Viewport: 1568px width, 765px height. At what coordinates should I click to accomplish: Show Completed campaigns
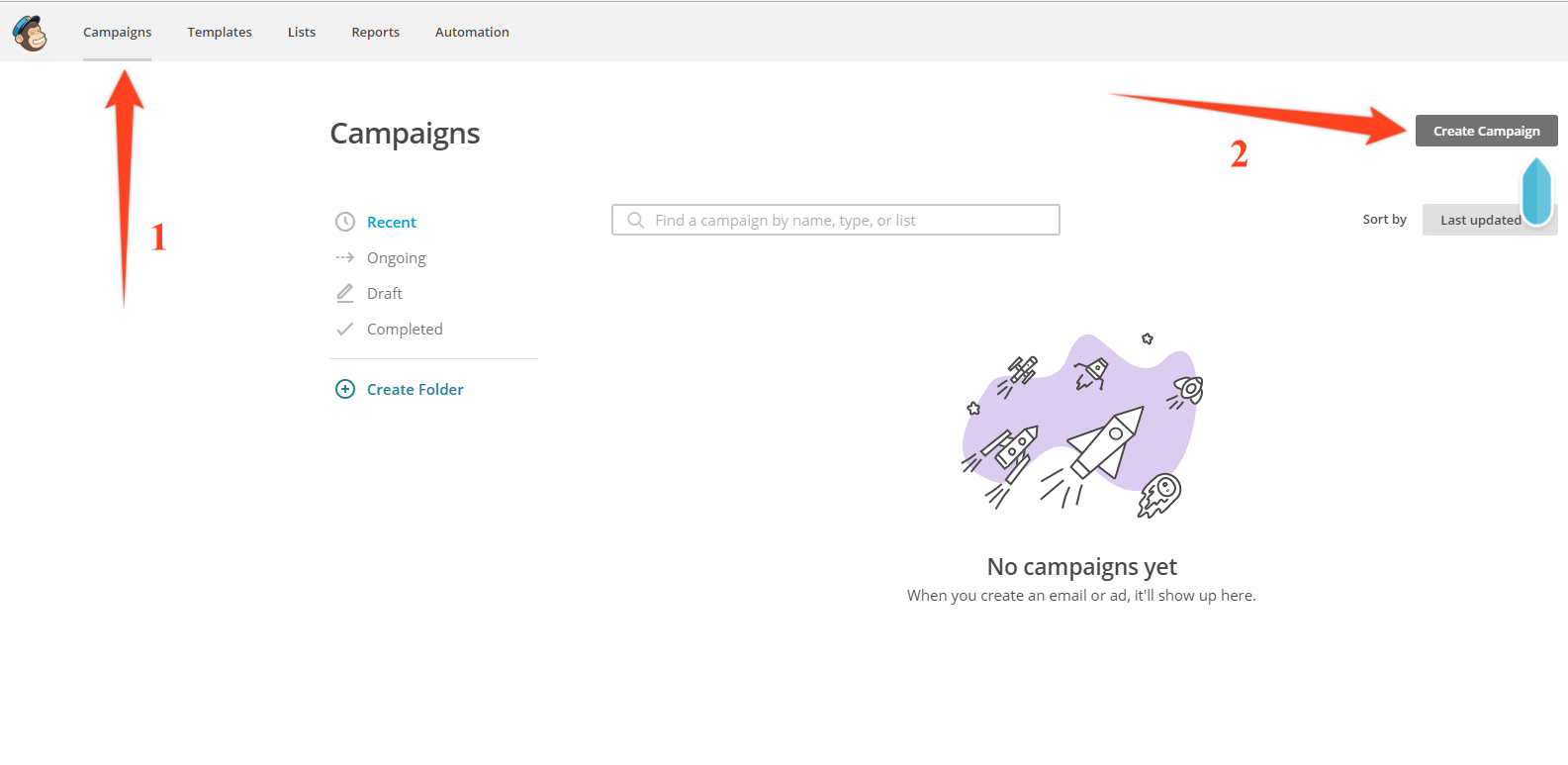pyautogui.click(x=405, y=329)
